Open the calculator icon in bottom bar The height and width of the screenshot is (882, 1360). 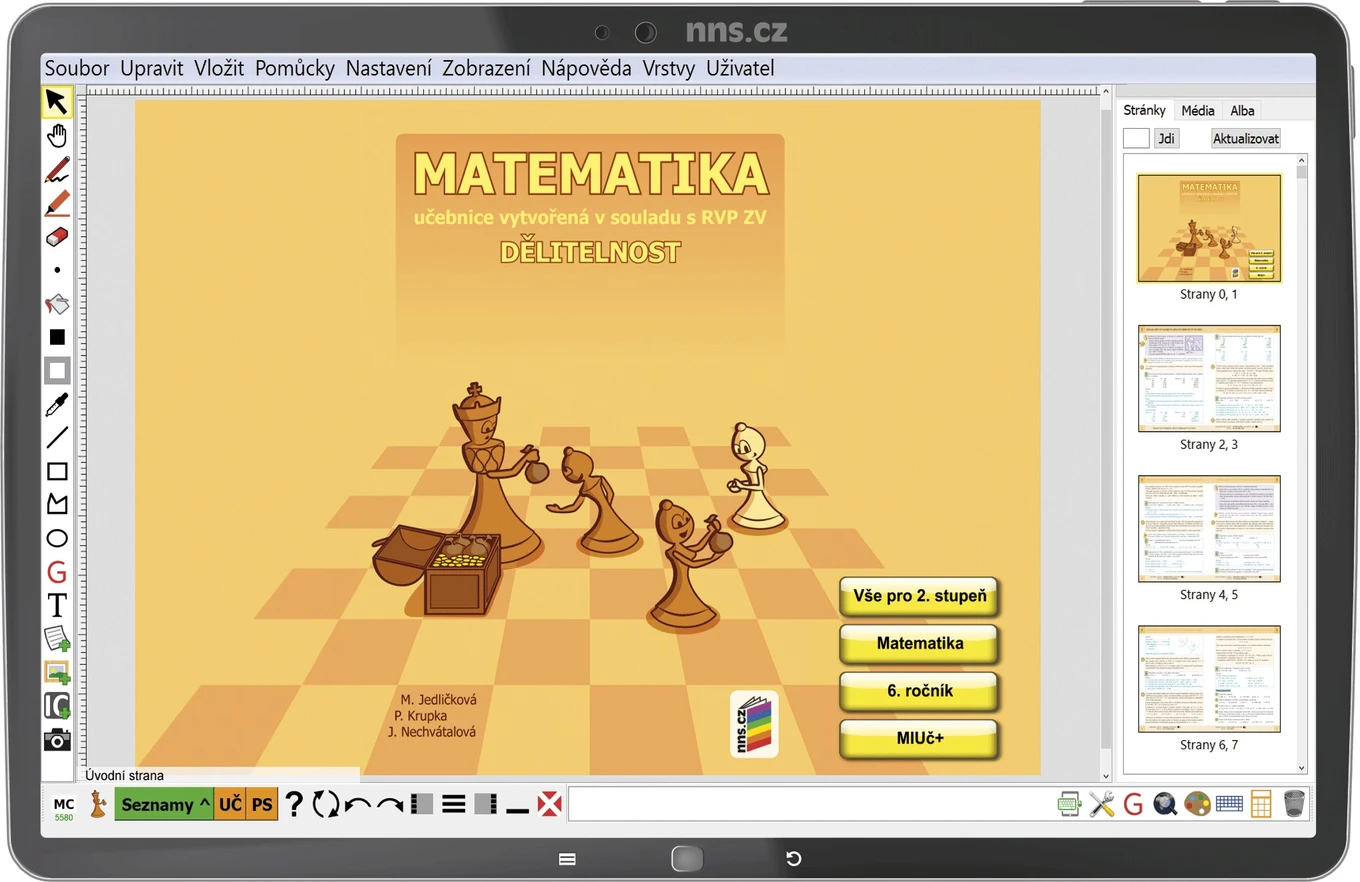click(x=1261, y=803)
